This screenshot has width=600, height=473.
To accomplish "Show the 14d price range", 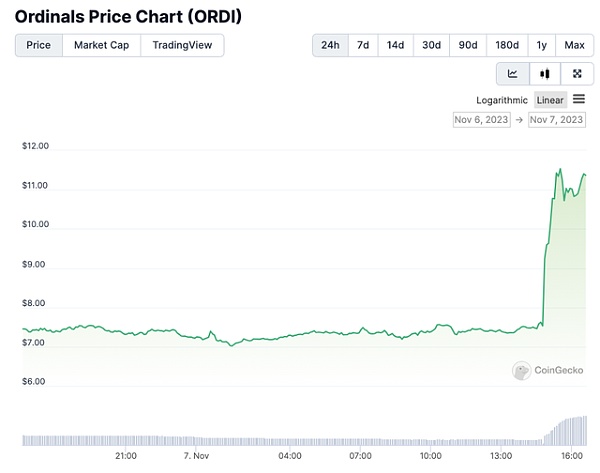I will 396,45.
